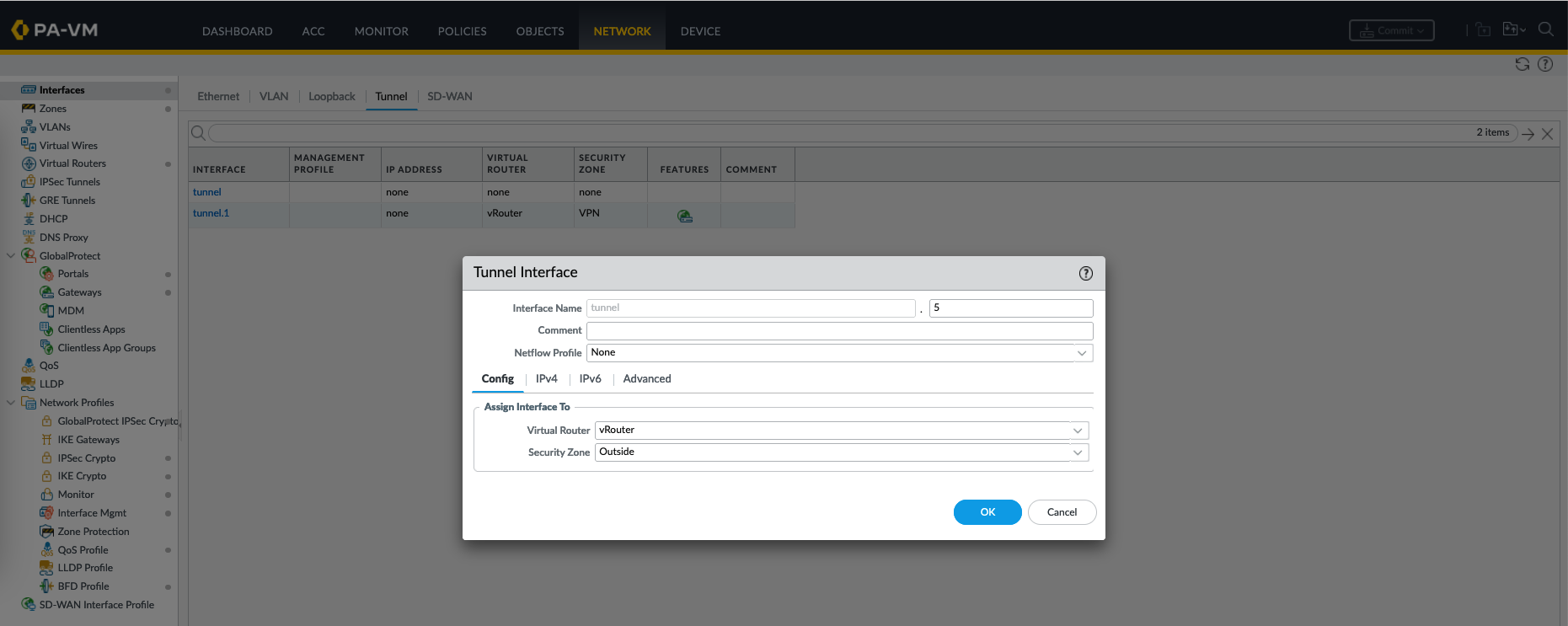
Task: Open IPSec Tunnels in the sidebar
Action: [69, 182]
